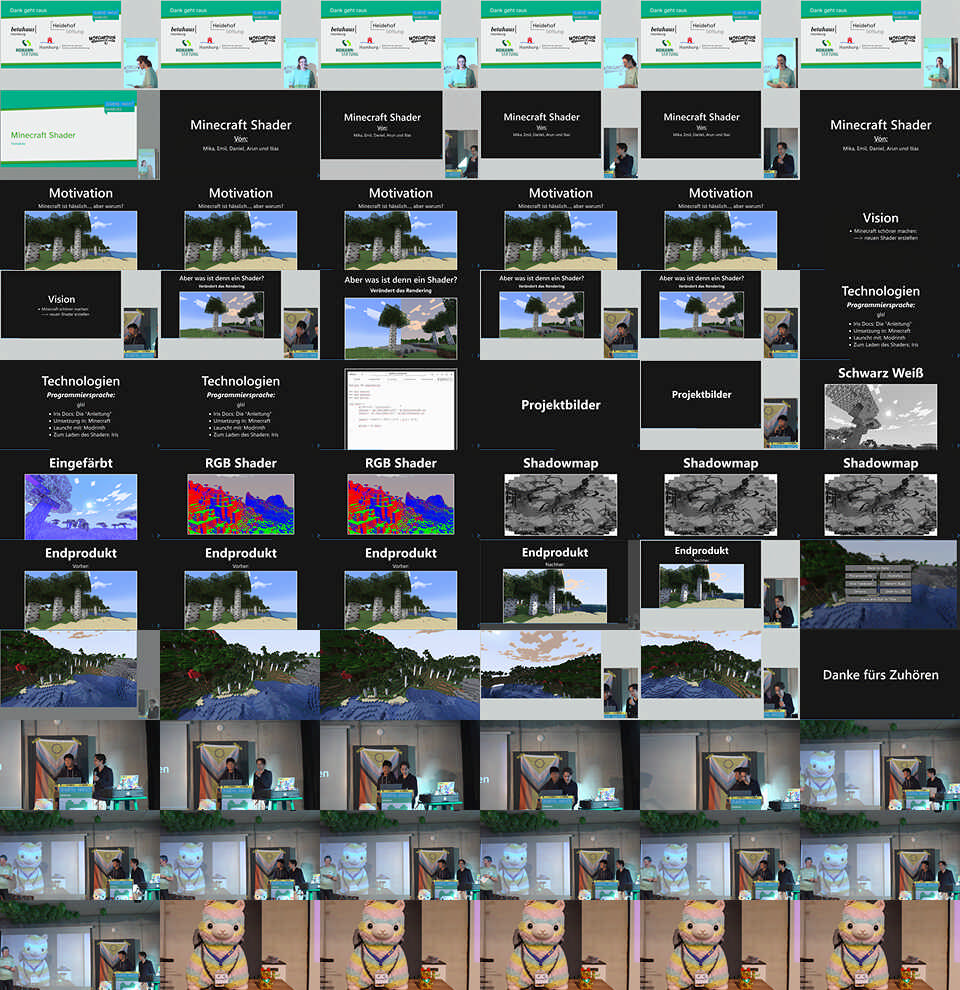Viewport: 960px width, 990px height.
Task: Open the large Vision slide without presenter
Action: (880, 224)
